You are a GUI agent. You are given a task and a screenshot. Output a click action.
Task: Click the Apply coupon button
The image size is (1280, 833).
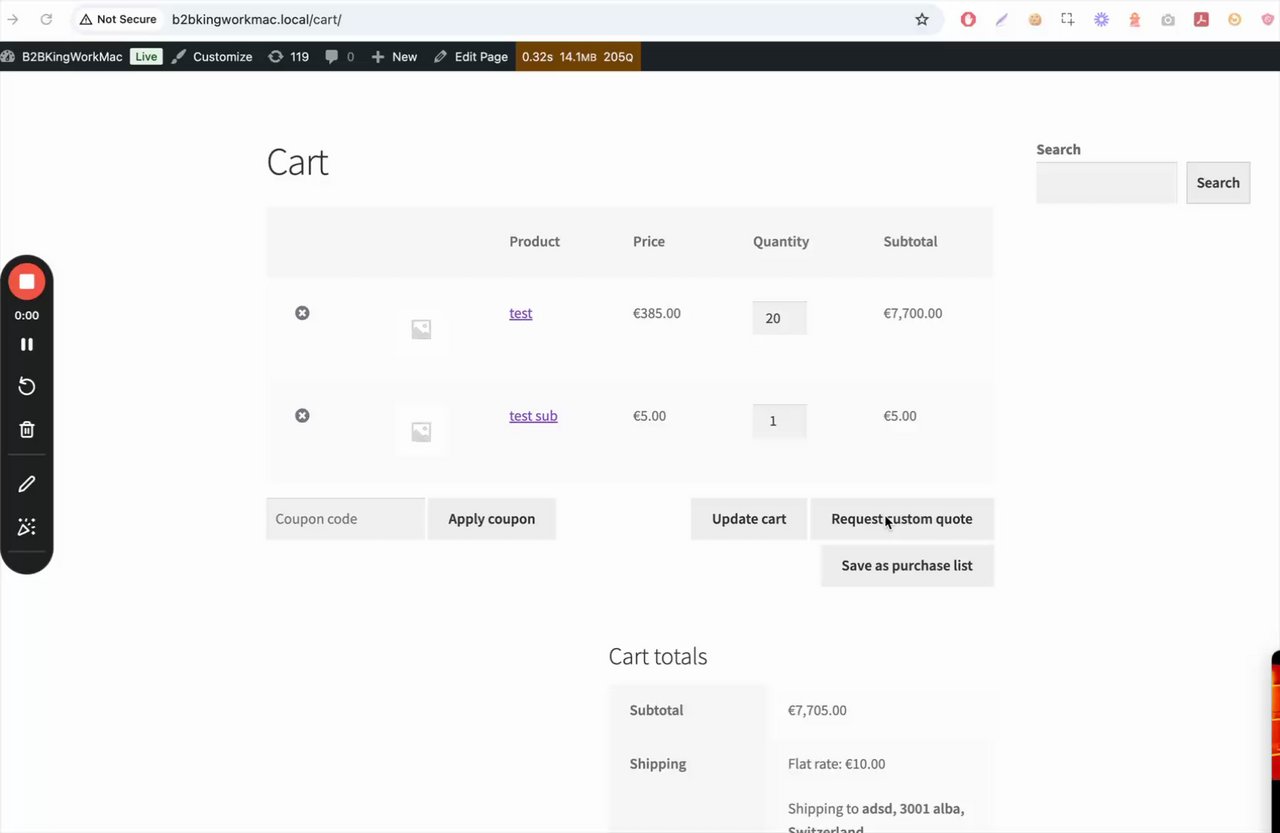click(491, 519)
